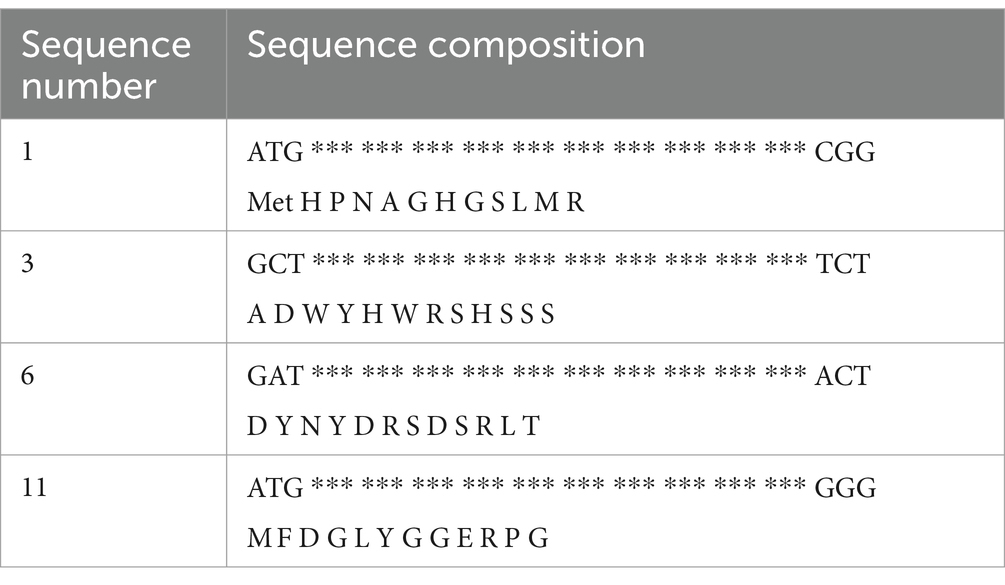Click "Met" in the sequence 1 peptide line
Image resolution: width=1005 pixels, height=585 pixels.
tap(271, 203)
